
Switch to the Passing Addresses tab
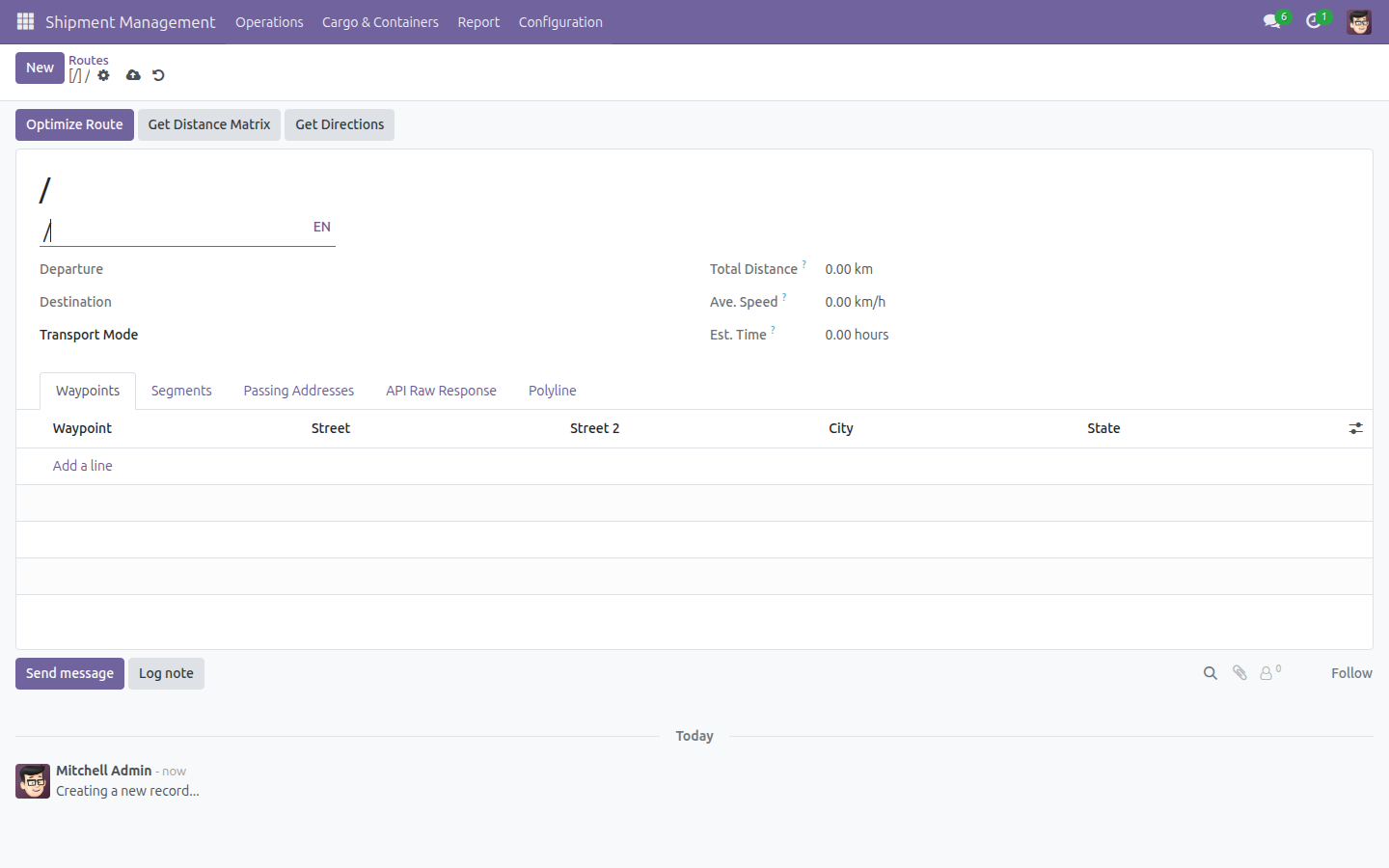(298, 391)
